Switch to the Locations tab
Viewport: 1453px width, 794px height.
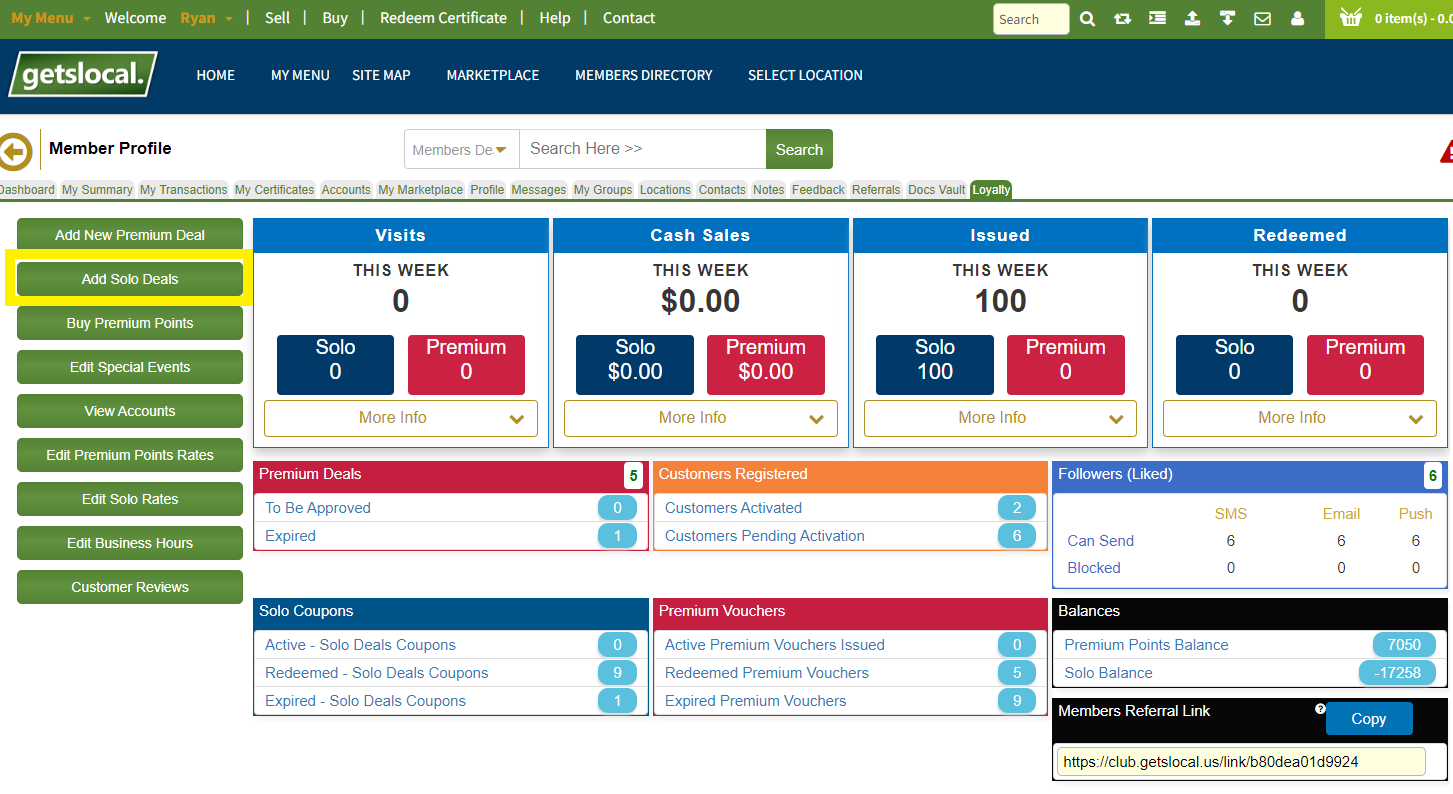pyautogui.click(x=665, y=190)
